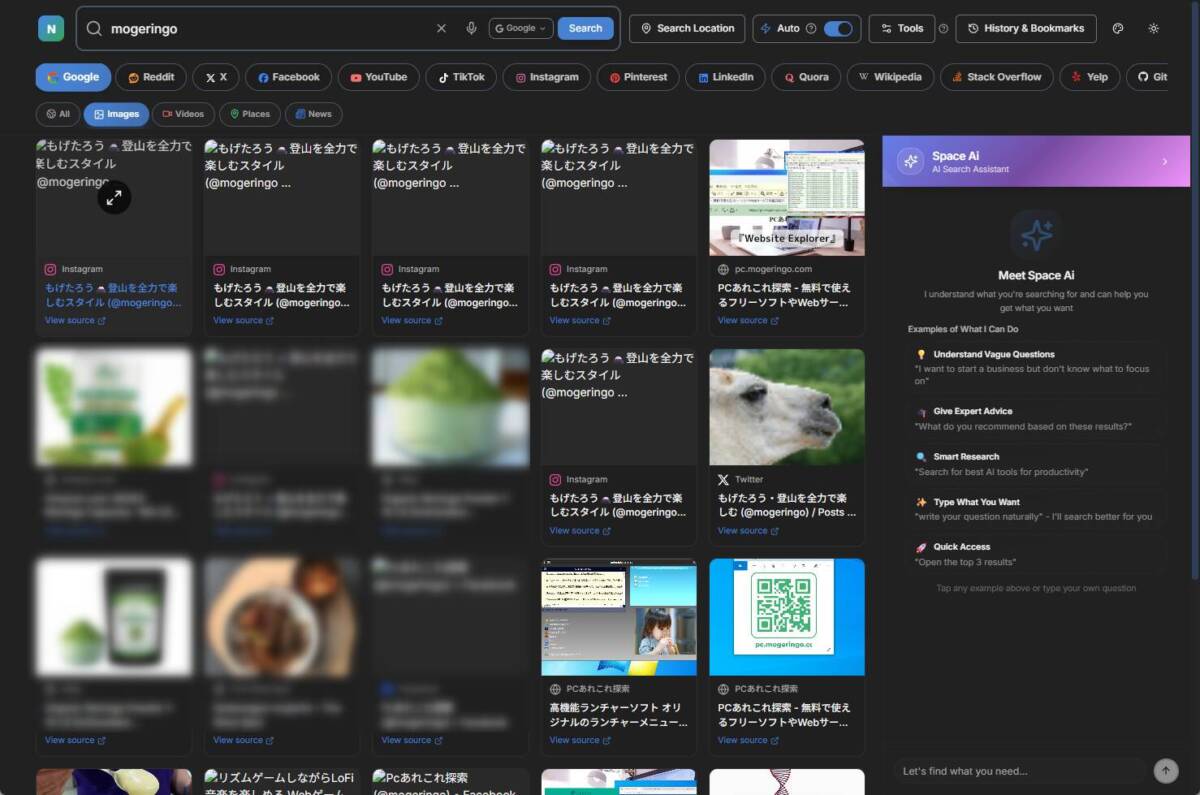Expand the Space Ai banner via its chevron
The image size is (1200, 795).
[x=1163, y=160]
